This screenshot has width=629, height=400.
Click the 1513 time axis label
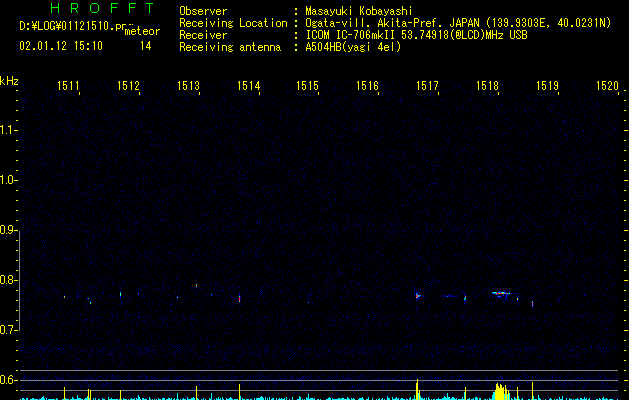(188, 86)
